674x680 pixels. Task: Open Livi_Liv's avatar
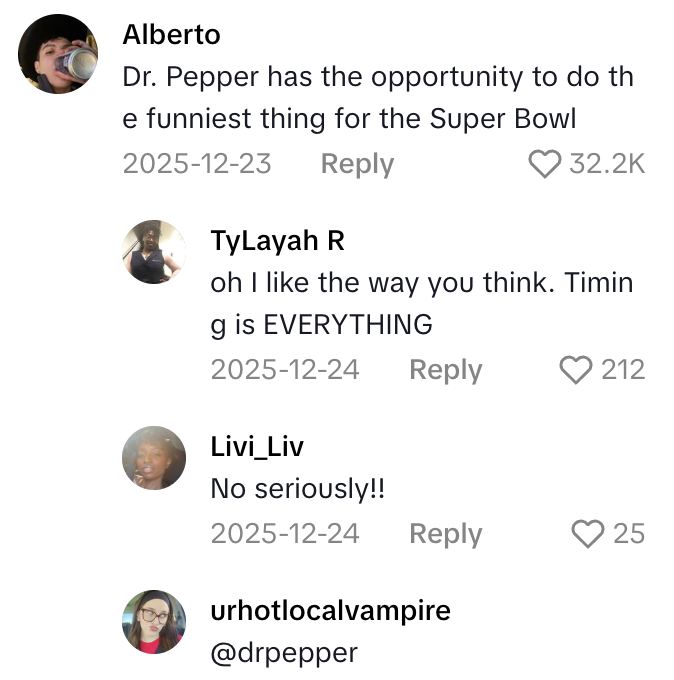click(153, 459)
